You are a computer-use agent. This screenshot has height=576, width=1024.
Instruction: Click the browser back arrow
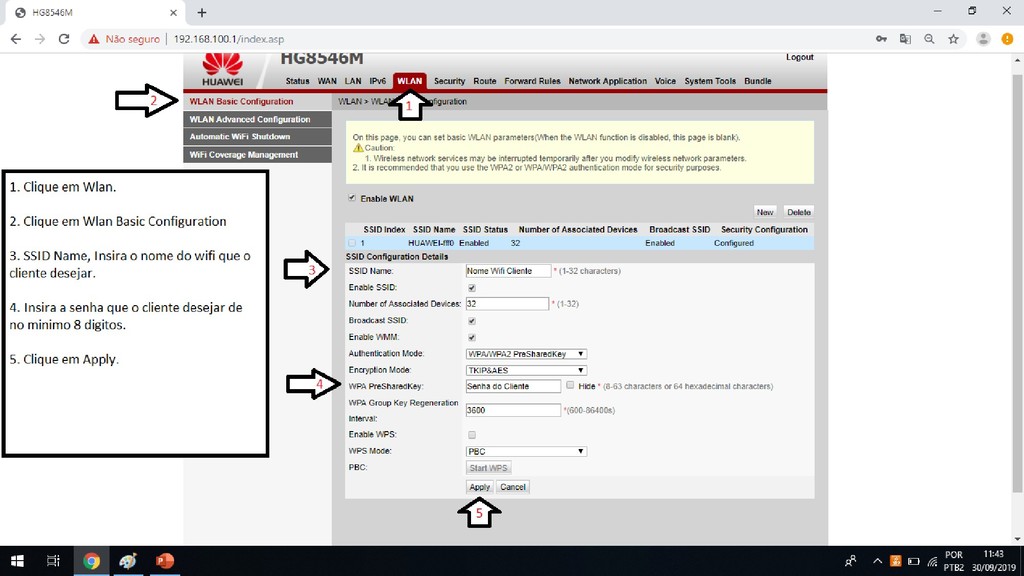coord(16,39)
